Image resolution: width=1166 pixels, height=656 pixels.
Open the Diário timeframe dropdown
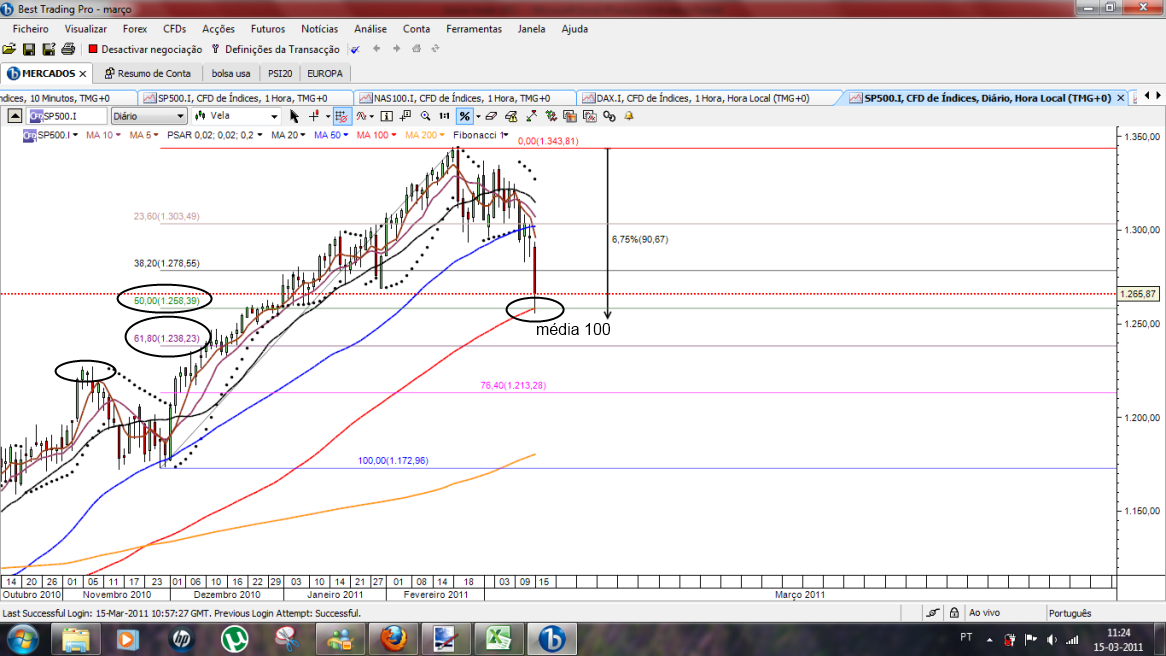[149, 116]
